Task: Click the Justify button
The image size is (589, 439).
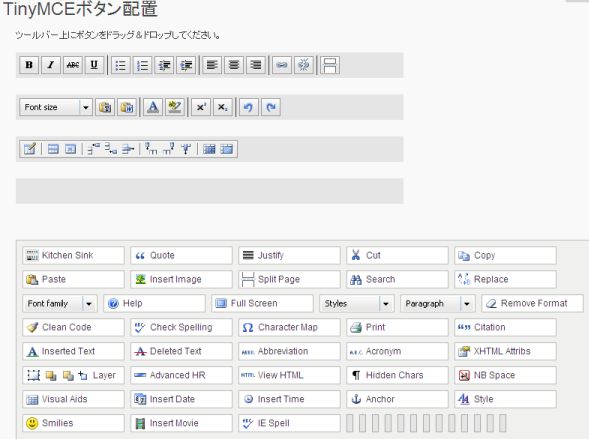Action: click(289, 255)
